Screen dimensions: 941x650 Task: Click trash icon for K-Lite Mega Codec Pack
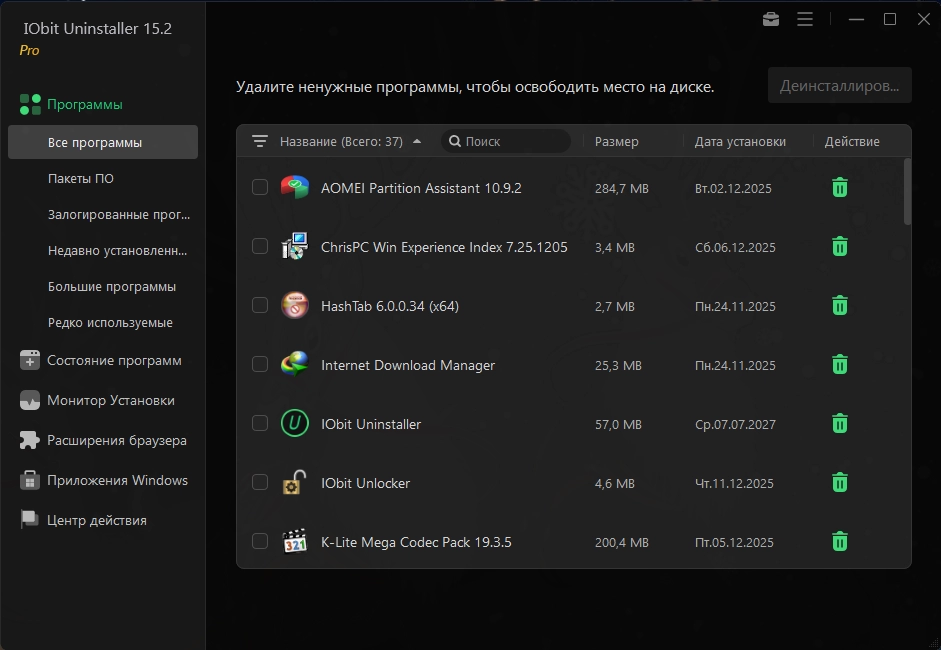pos(840,542)
